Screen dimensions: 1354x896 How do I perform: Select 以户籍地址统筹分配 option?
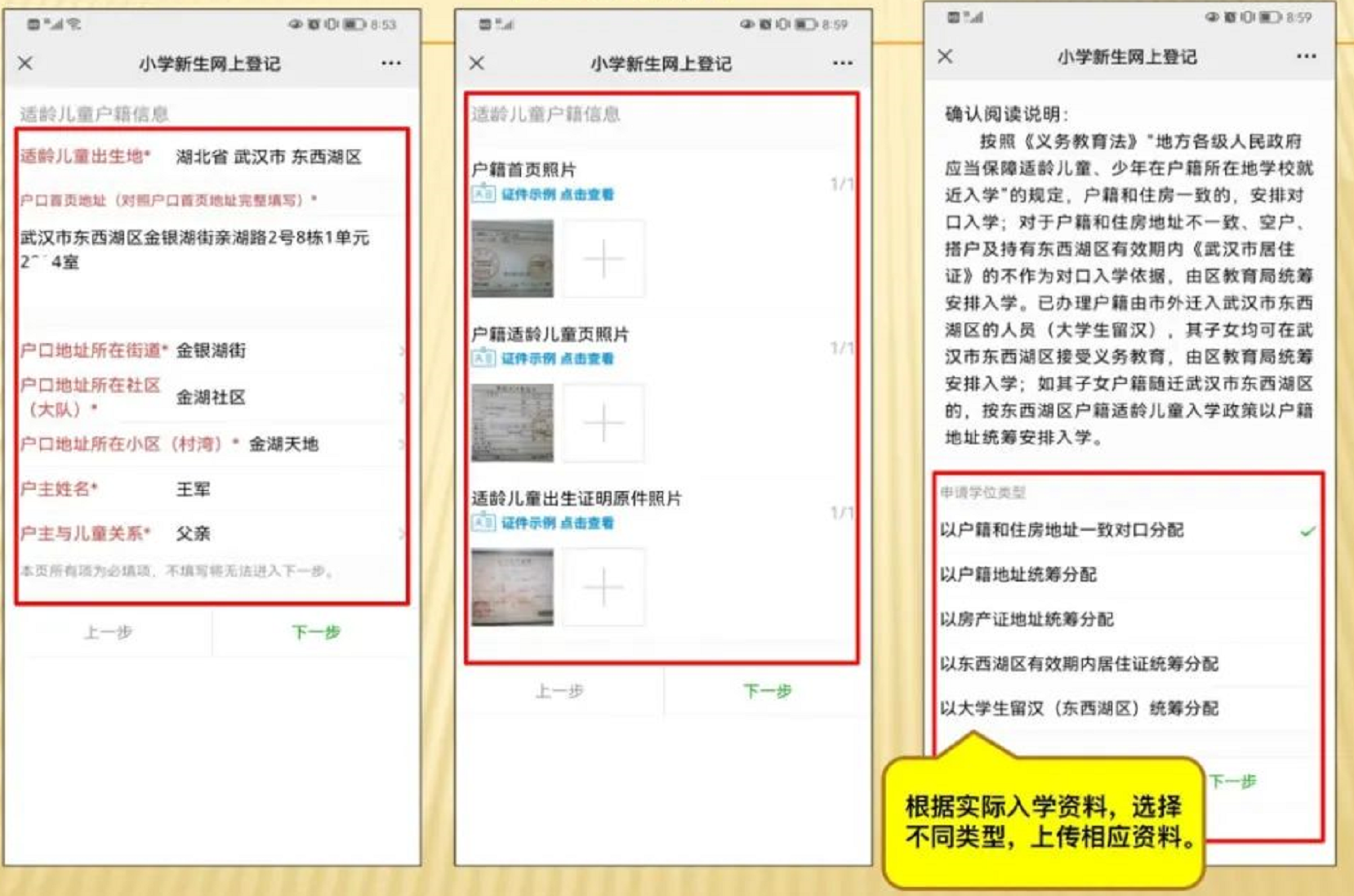1127,574
